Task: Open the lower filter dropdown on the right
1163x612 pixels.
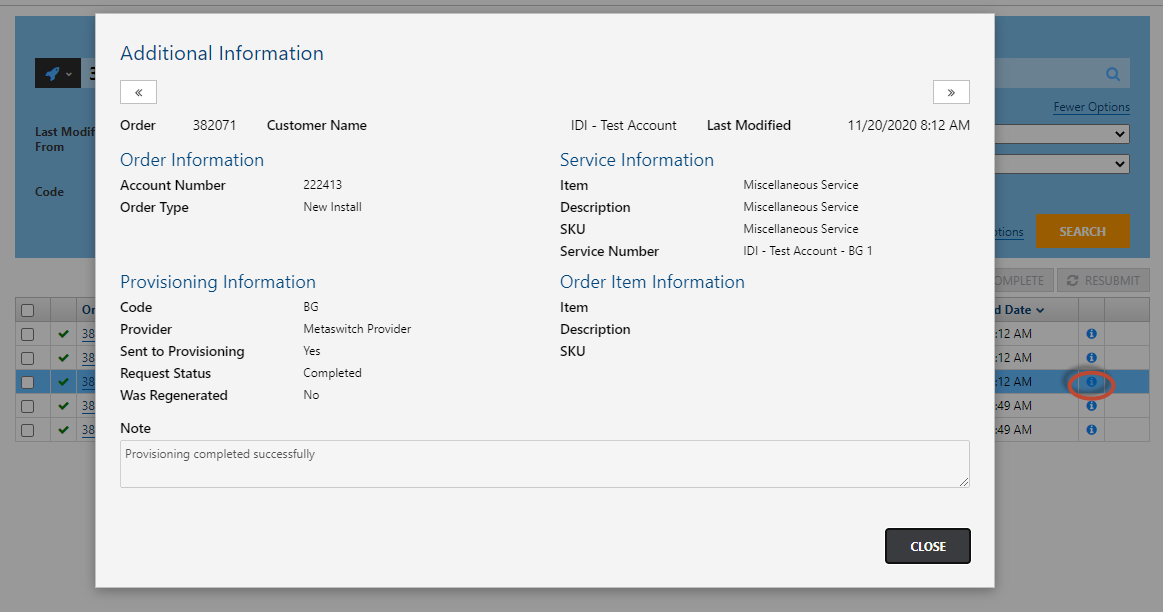Action: click(x=1061, y=163)
